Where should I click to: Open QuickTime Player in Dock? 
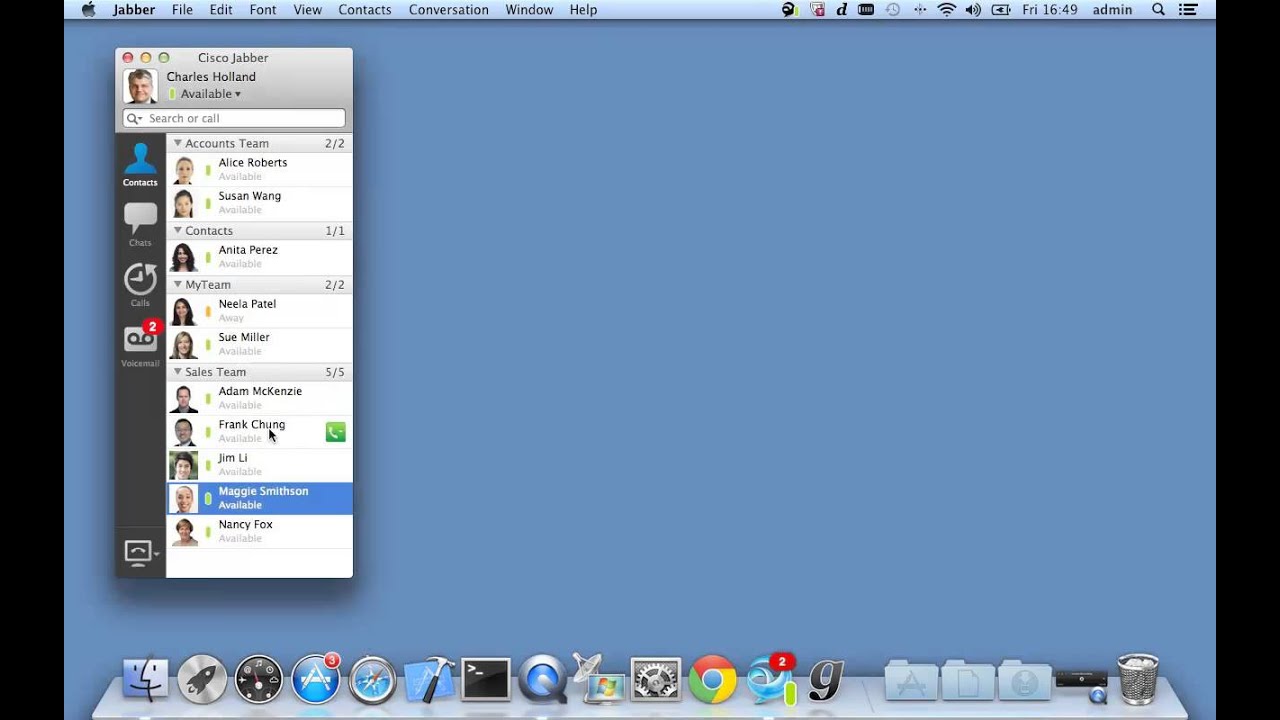tap(543, 679)
